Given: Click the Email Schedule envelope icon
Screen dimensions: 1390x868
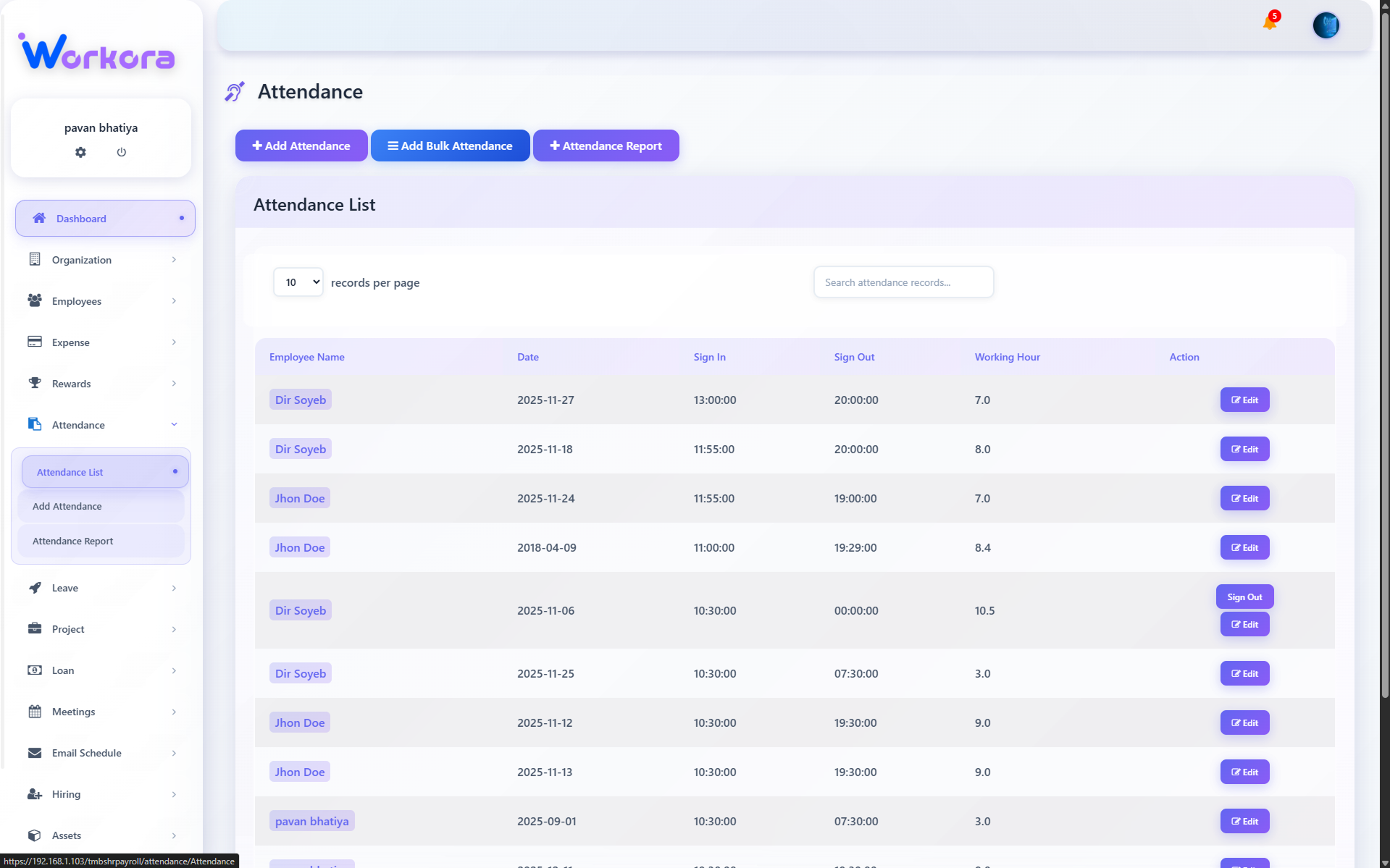Looking at the screenshot, I should 34,752.
